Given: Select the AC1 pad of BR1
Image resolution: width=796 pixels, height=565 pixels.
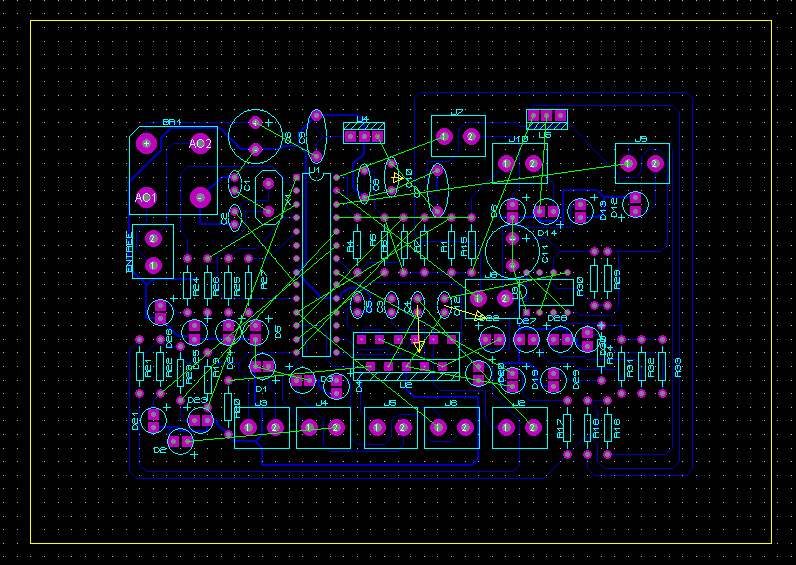Looking at the screenshot, I should click(x=146, y=197).
